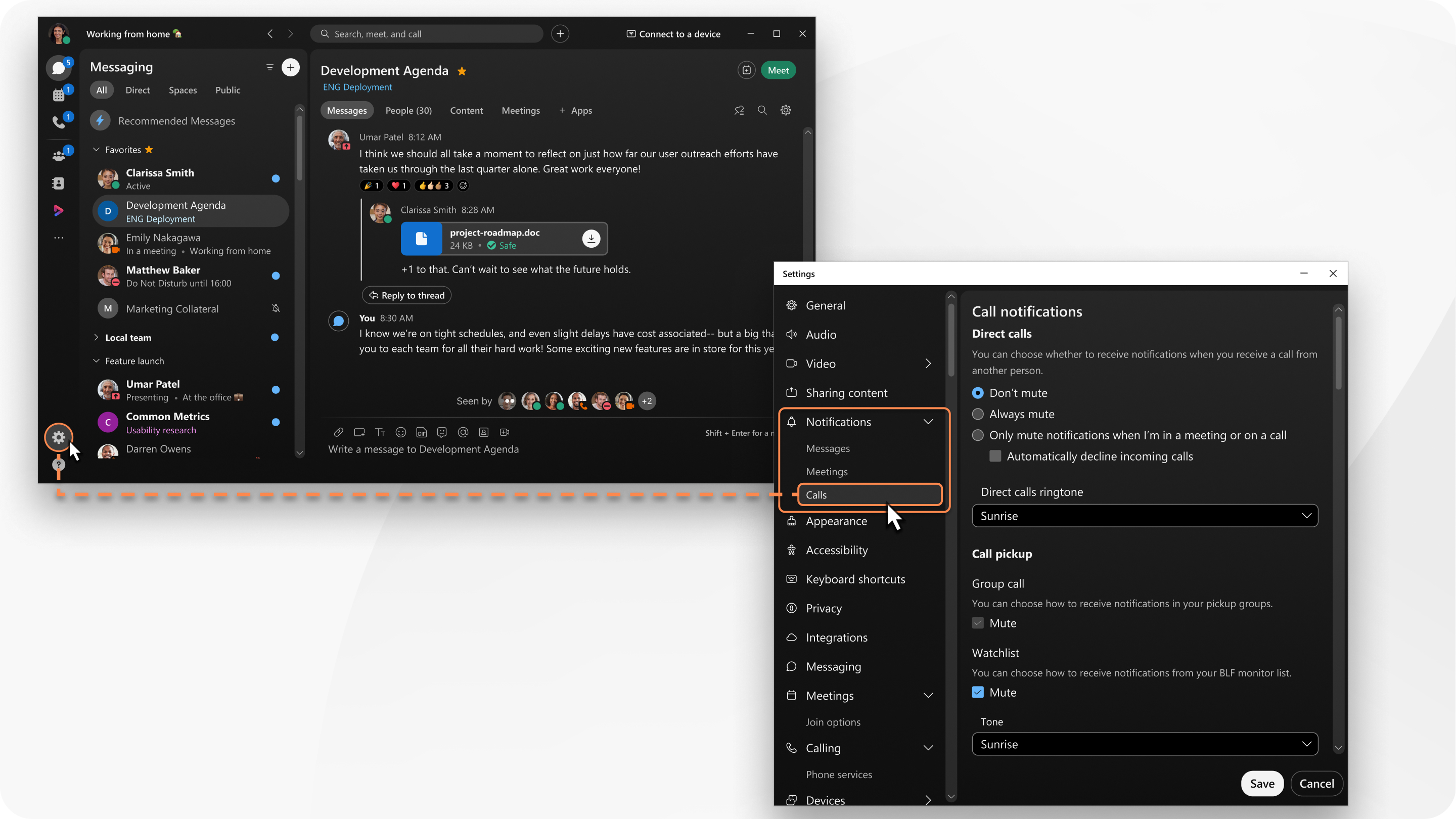1456x819 pixels.
Task: Enable Automatically decline incoming calls checkbox
Action: tap(995, 456)
